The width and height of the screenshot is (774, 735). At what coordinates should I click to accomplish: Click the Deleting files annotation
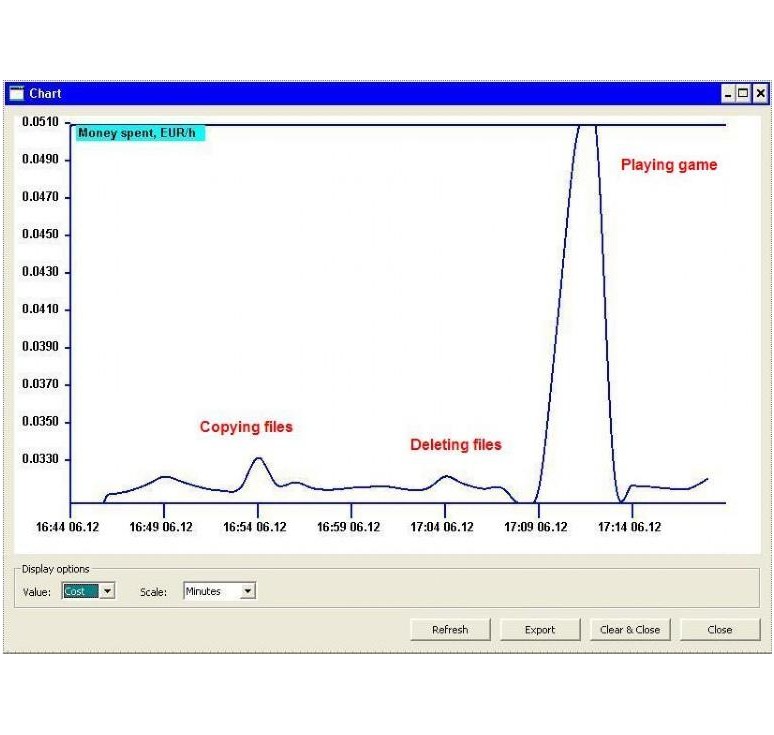[456, 445]
